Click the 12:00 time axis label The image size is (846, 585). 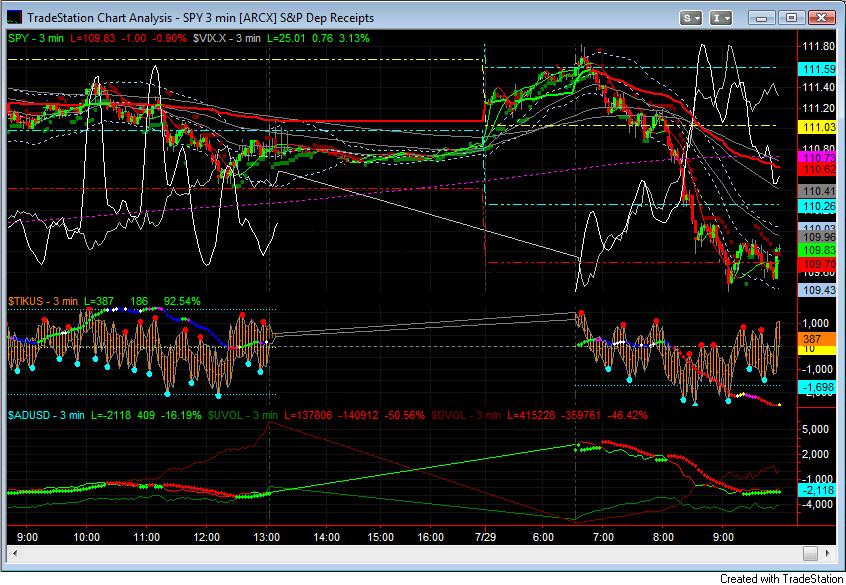pos(206,537)
